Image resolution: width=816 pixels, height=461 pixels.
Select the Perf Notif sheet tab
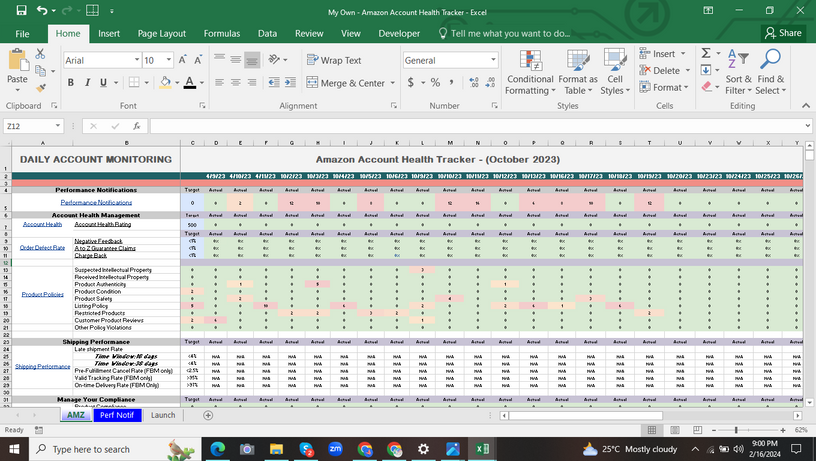coord(117,415)
